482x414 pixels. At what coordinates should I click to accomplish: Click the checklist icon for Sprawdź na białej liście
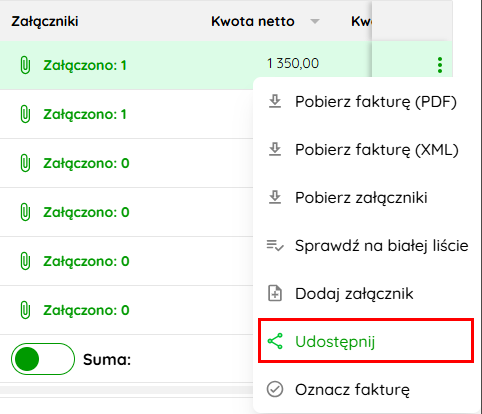pos(275,246)
